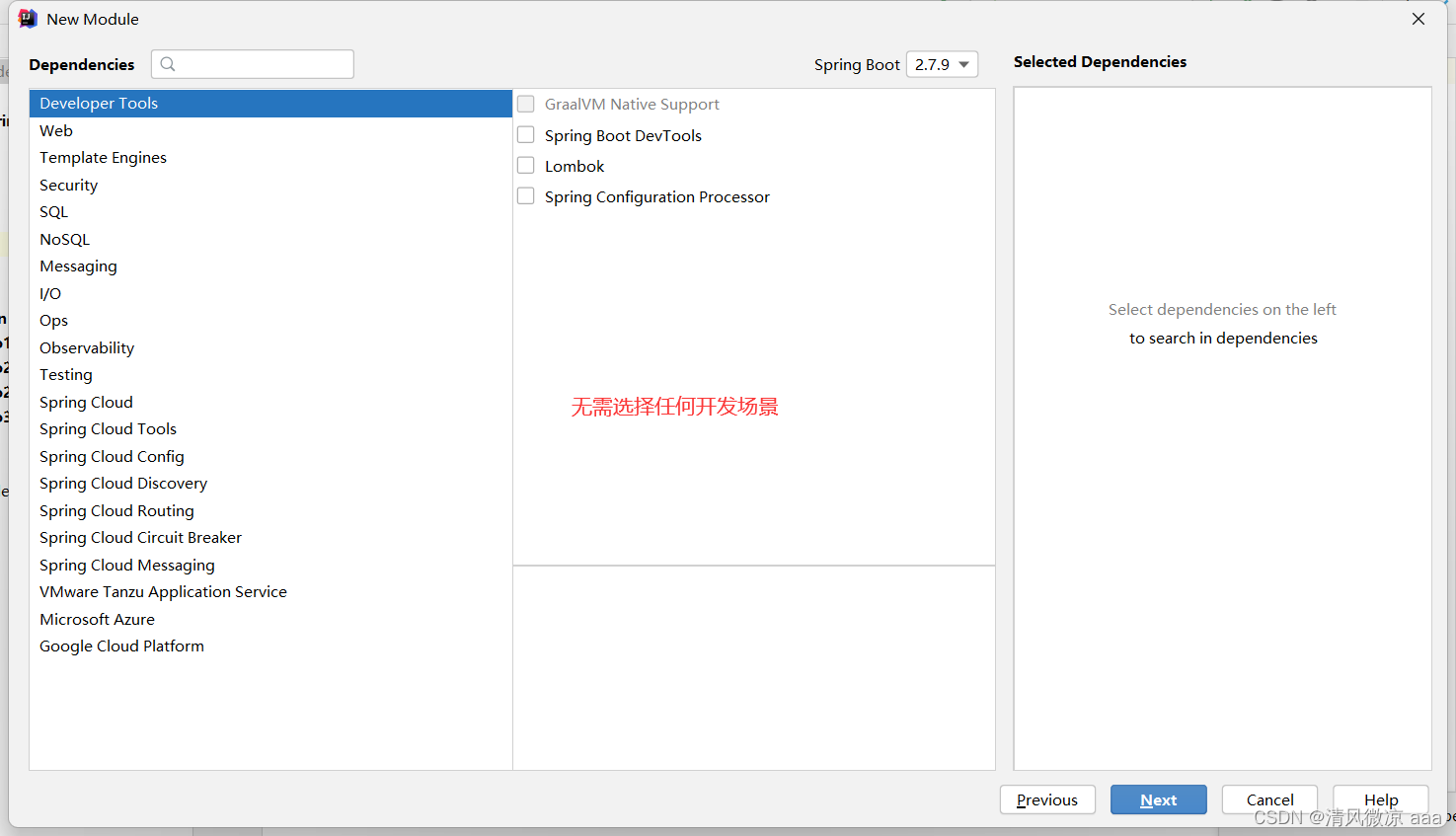Screen dimensions: 1456x836
Task: Click the search magnifier icon in Dependencies
Action: (x=168, y=64)
